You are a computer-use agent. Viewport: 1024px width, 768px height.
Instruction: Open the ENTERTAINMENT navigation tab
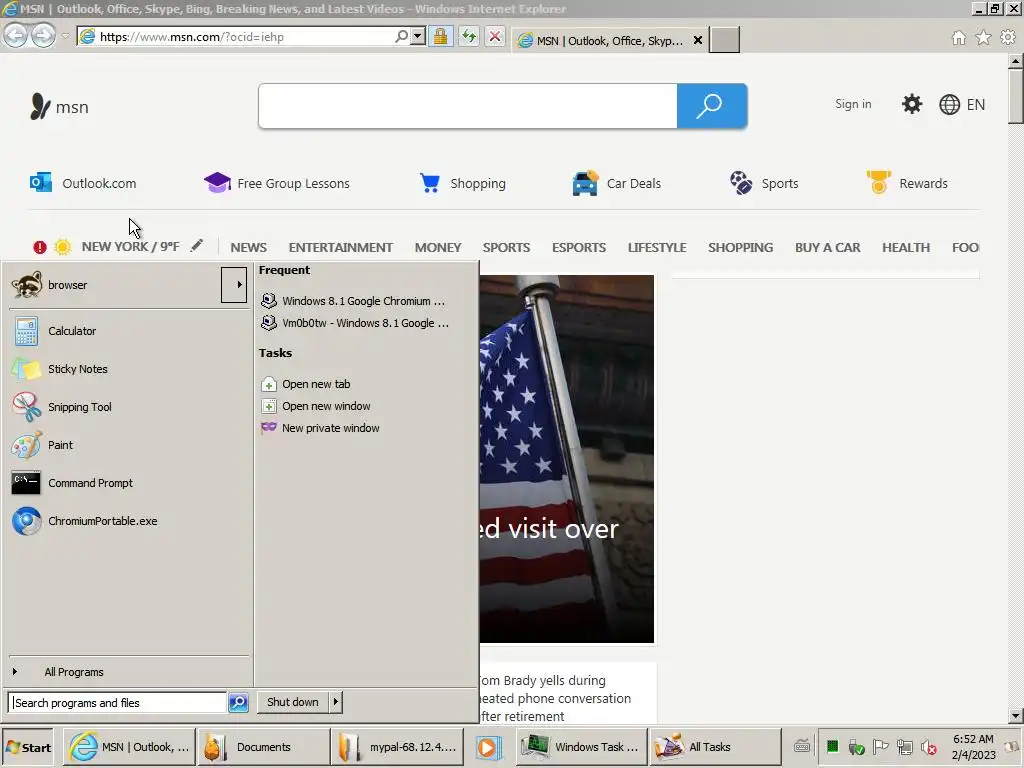coord(340,248)
